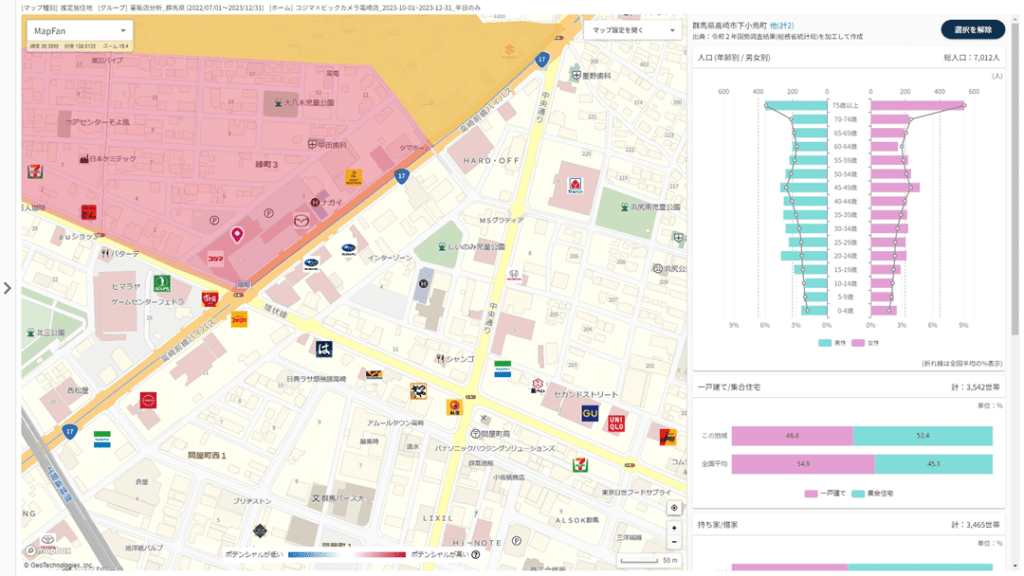The image size is (1024, 576).
Task: Select the 7-Eleven icon near 問屋町西
Action: click(580, 465)
